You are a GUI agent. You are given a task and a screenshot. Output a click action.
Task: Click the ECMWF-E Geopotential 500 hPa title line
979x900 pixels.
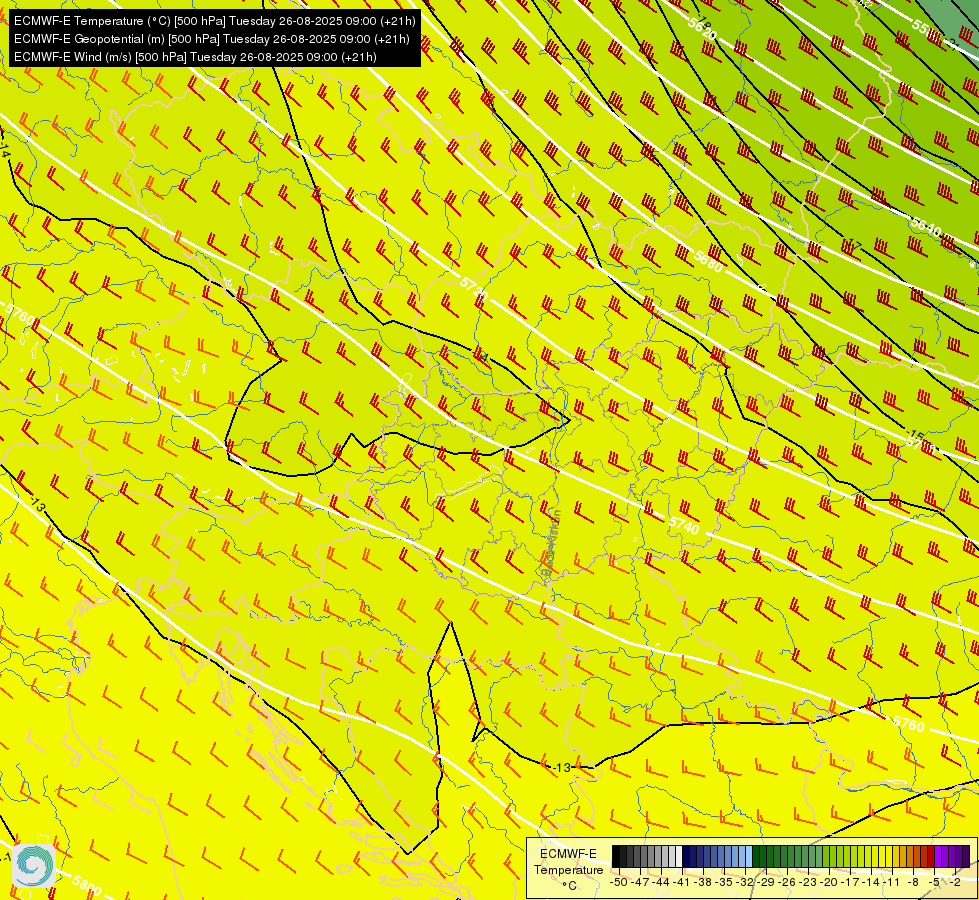coord(211,39)
